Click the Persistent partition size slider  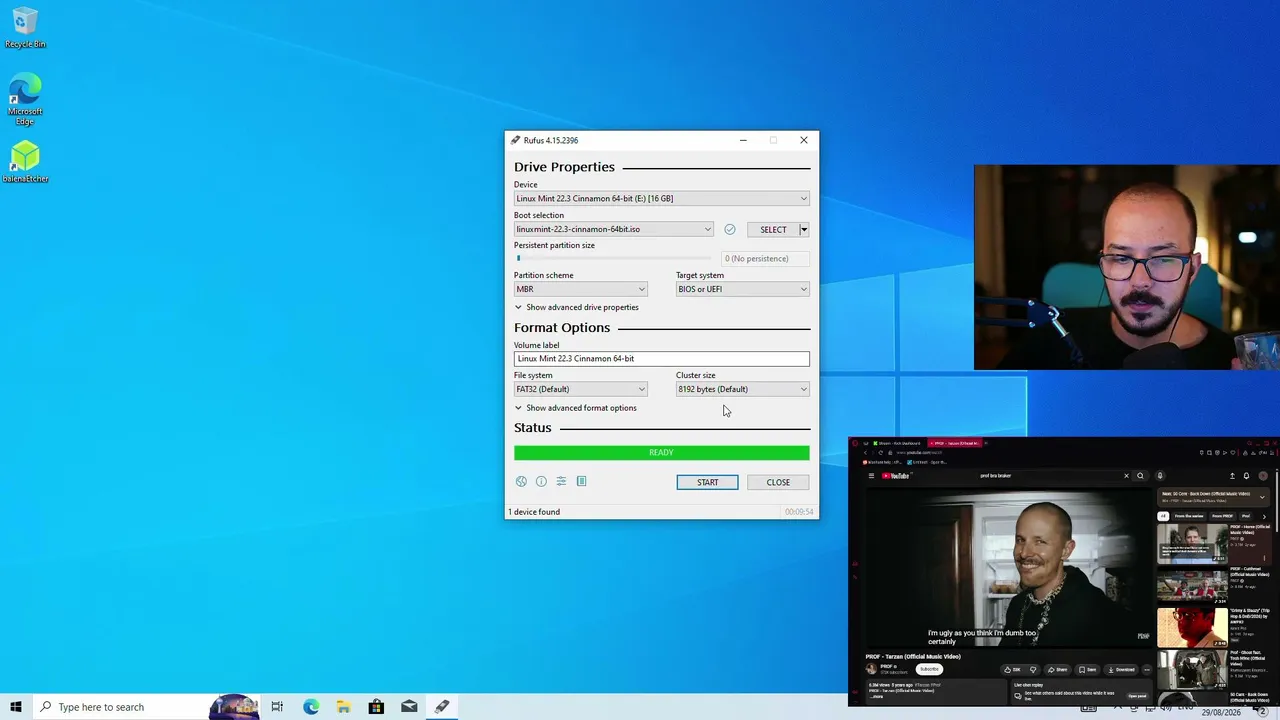(614, 258)
